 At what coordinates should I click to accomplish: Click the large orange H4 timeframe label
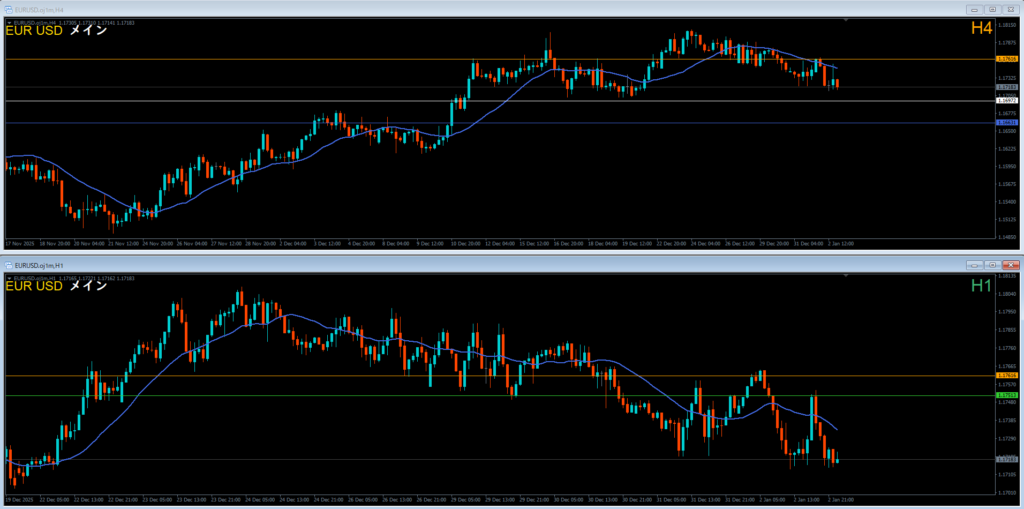(981, 28)
